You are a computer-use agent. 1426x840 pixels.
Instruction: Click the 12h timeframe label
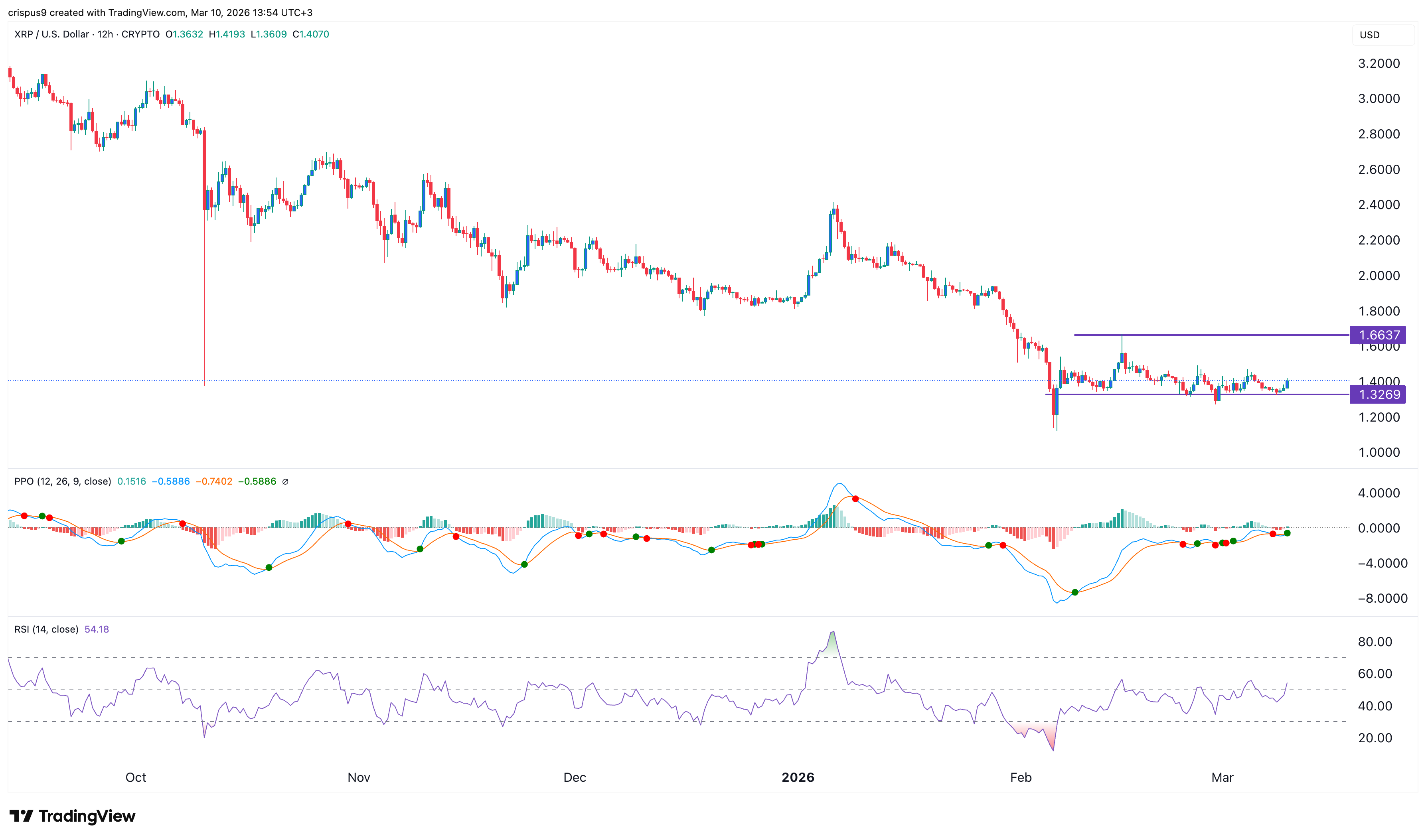pyautogui.click(x=105, y=35)
